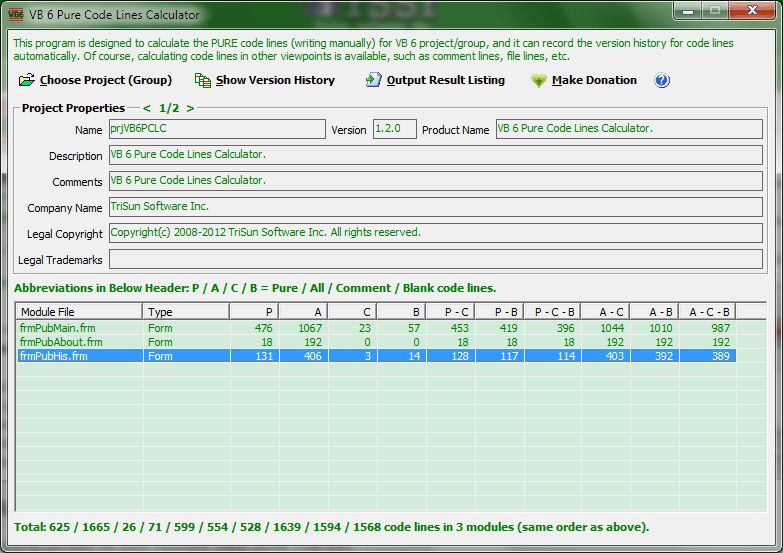Click the P - C - B column header
This screenshot has height=553, width=783.
coord(553,312)
